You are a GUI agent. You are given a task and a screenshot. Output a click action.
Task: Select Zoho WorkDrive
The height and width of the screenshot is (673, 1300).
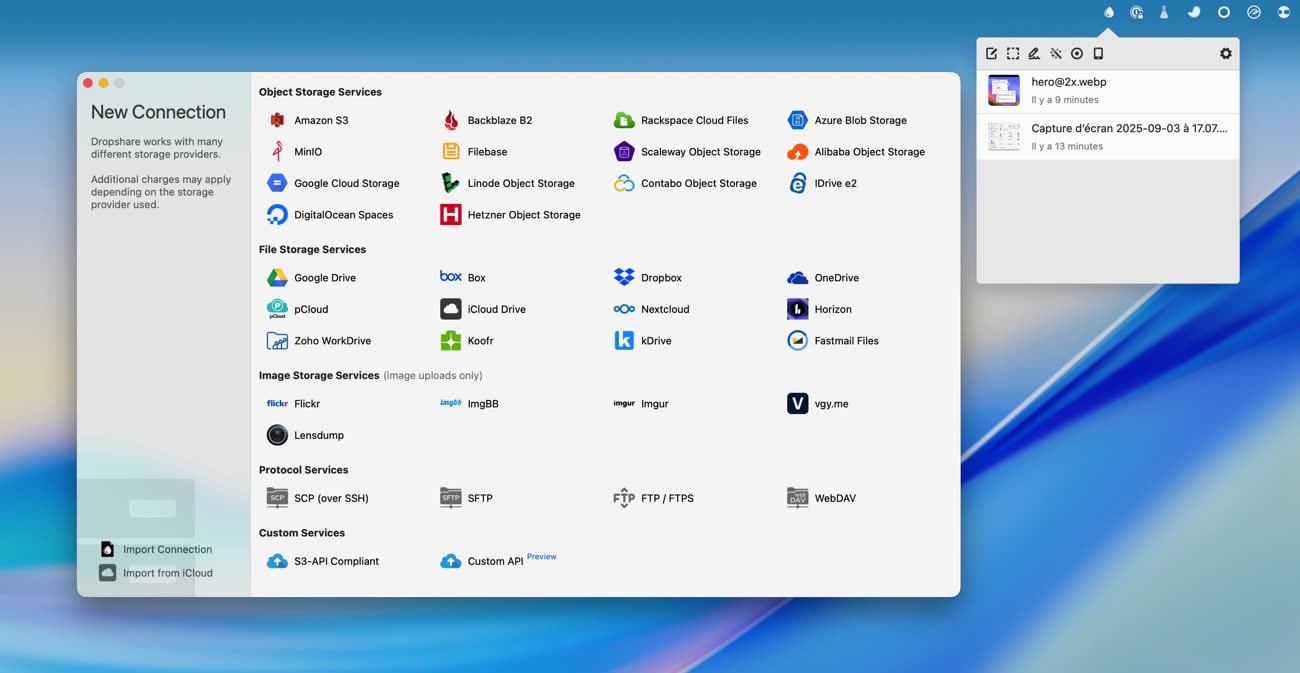[x=319, y=341]
